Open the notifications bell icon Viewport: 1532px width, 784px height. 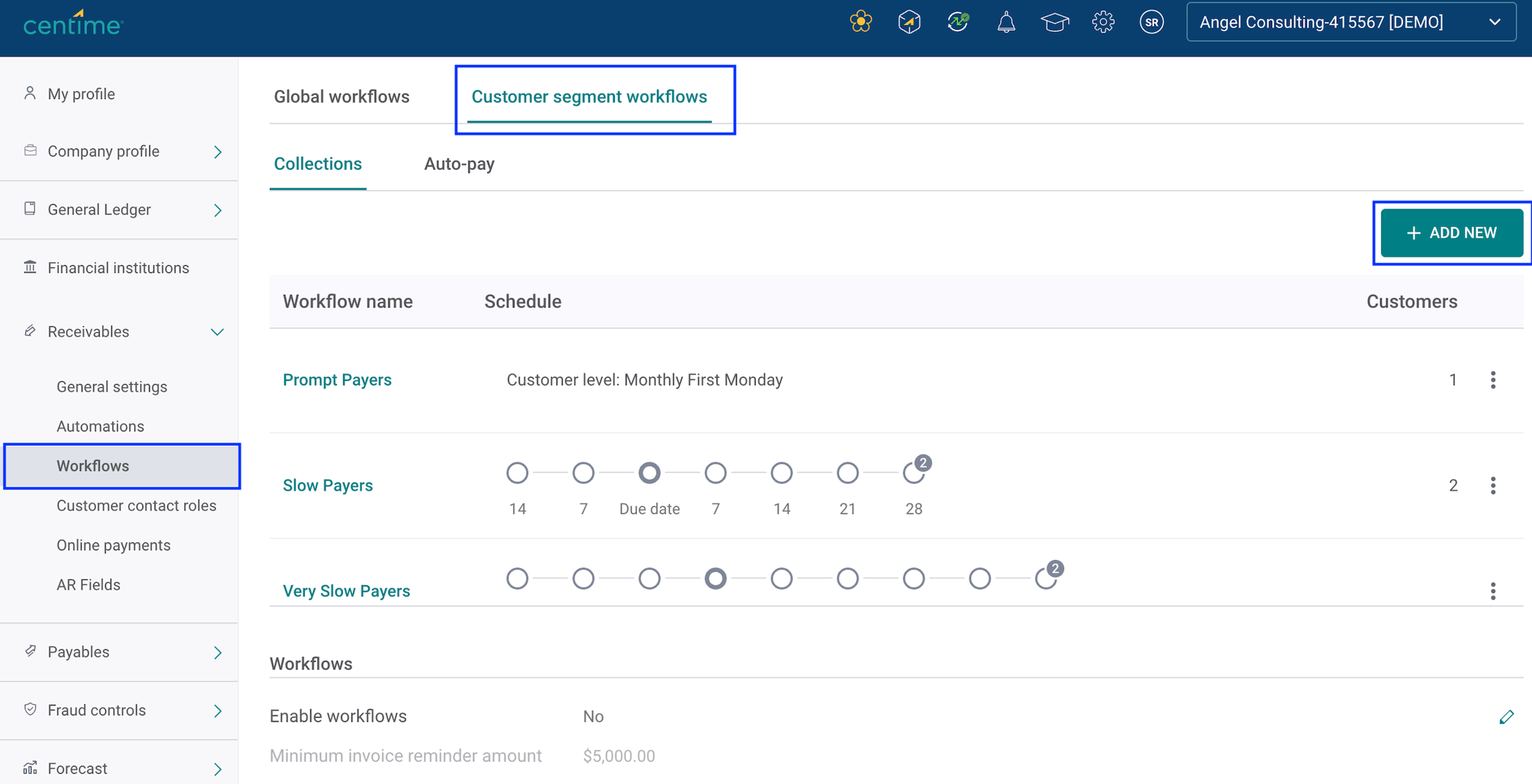[x=1005, y=22]
